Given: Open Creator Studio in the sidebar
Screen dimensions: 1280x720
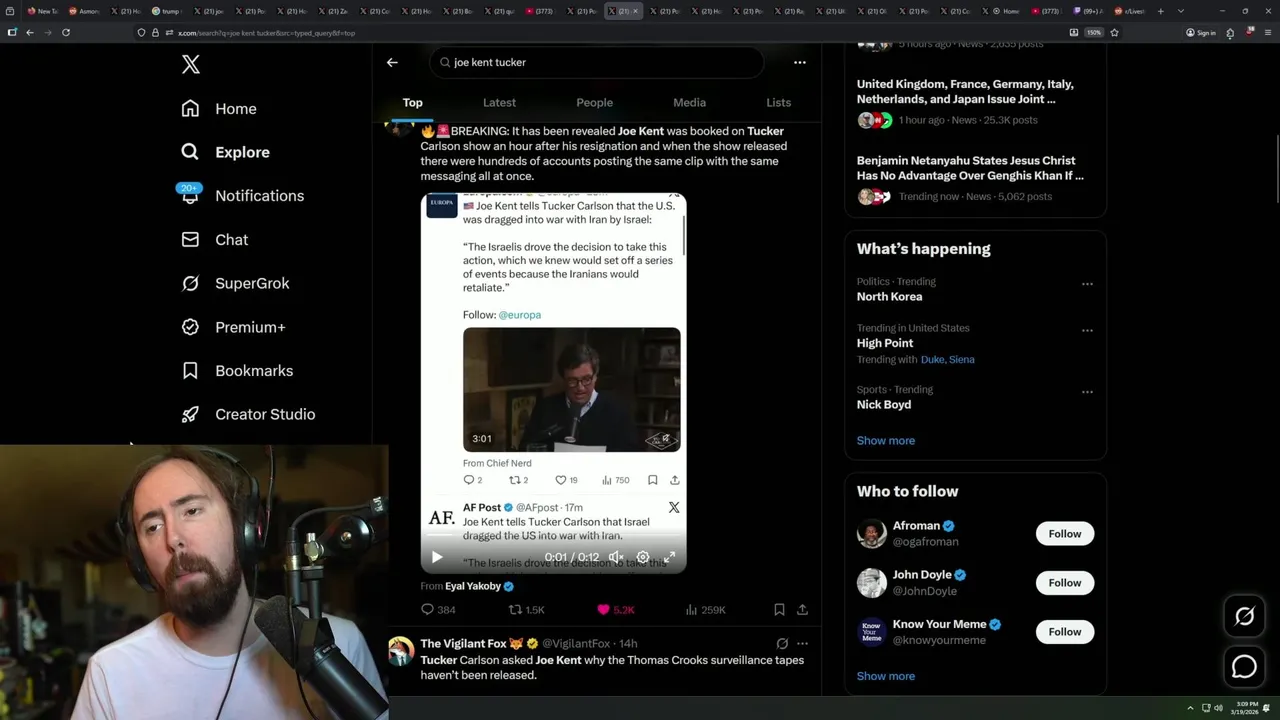Looking at the screenshot, I should pos(248,414).
